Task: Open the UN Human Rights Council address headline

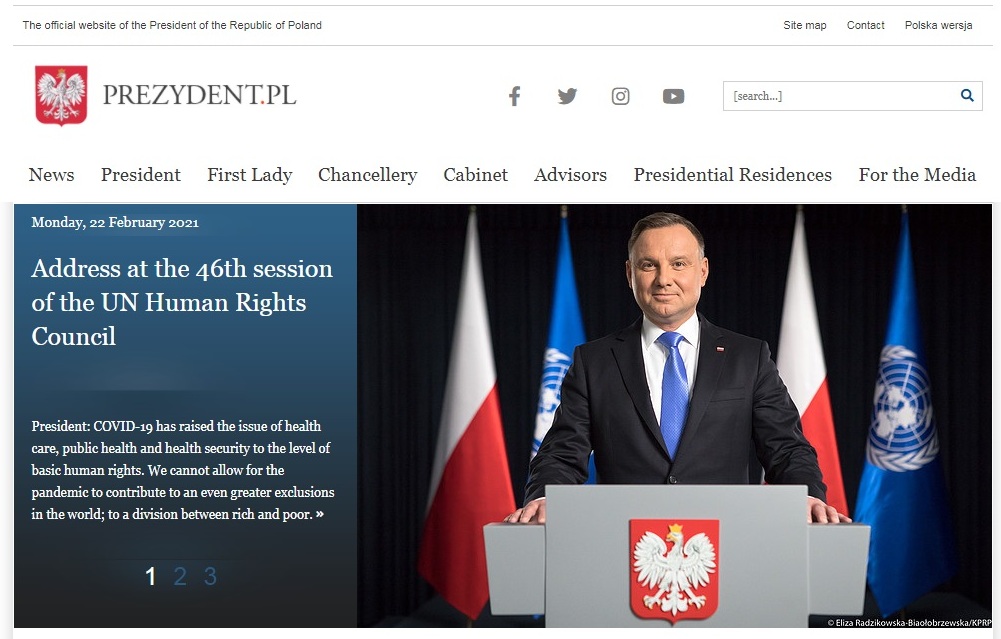Action: (x=182, y=303)
